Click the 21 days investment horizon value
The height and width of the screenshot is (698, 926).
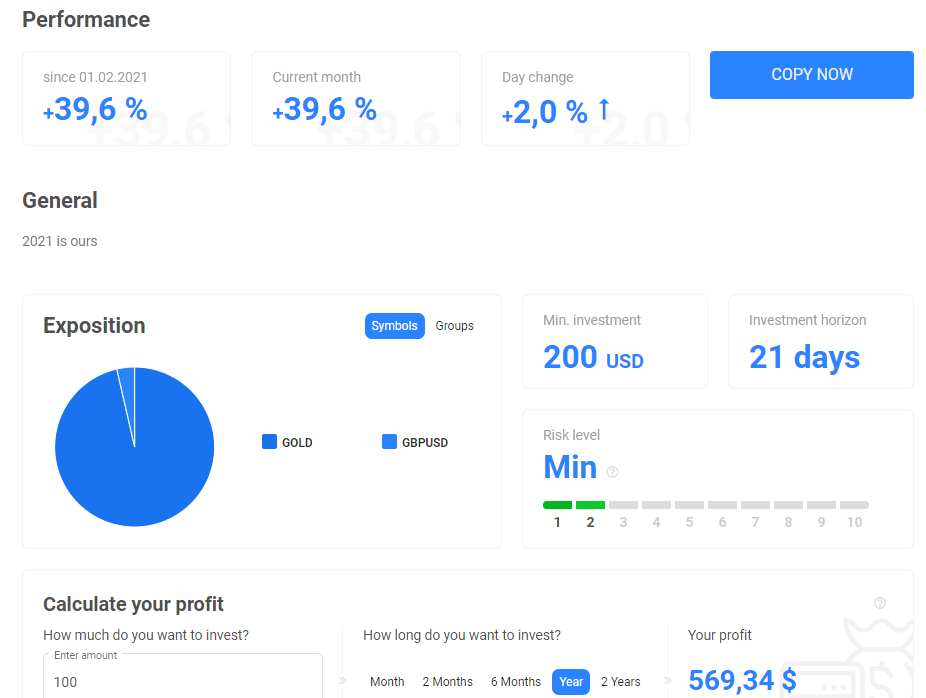[804, 358]
